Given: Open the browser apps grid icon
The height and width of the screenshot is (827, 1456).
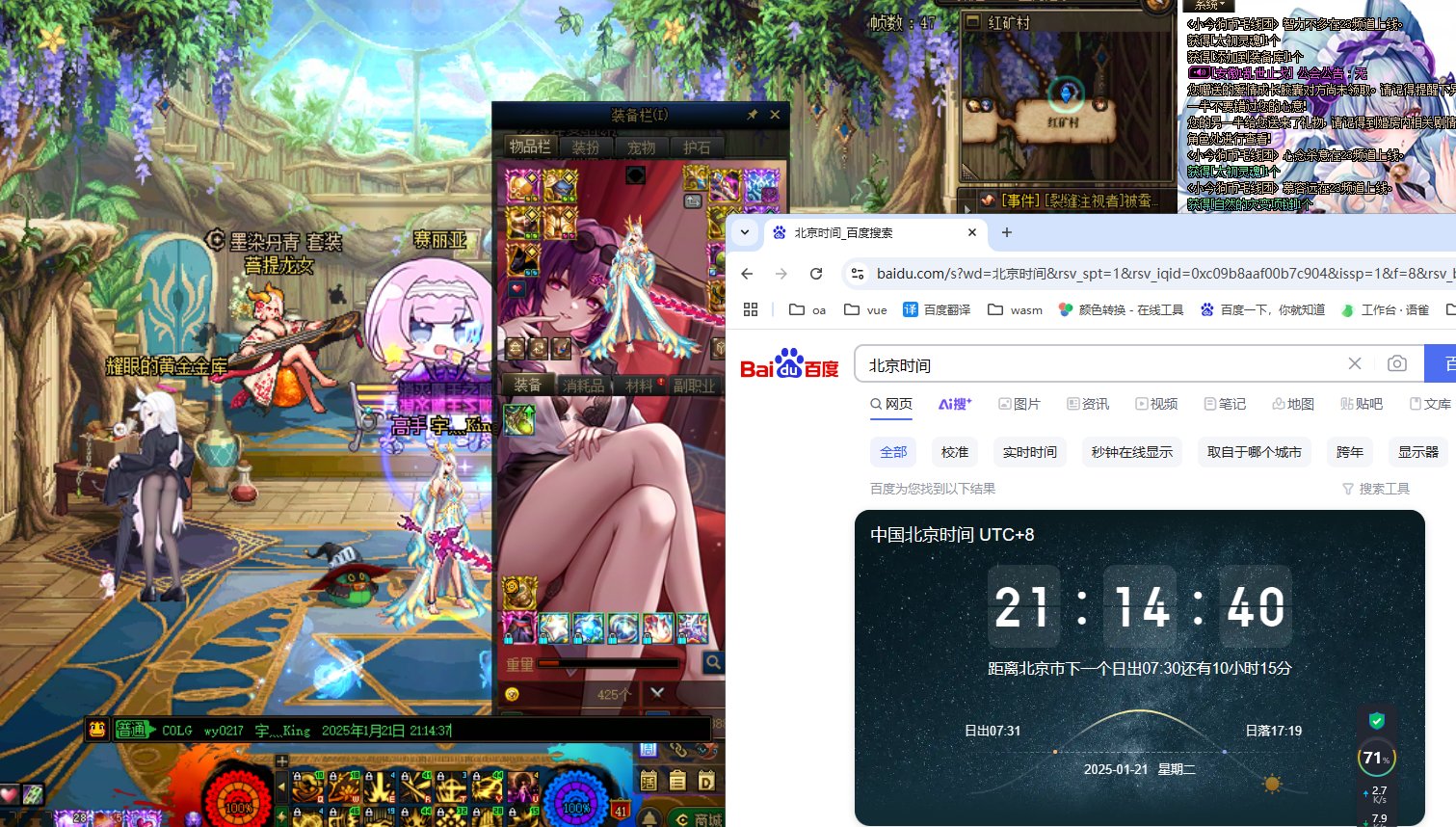Looking at the screenshot, I should click(751, 309).
